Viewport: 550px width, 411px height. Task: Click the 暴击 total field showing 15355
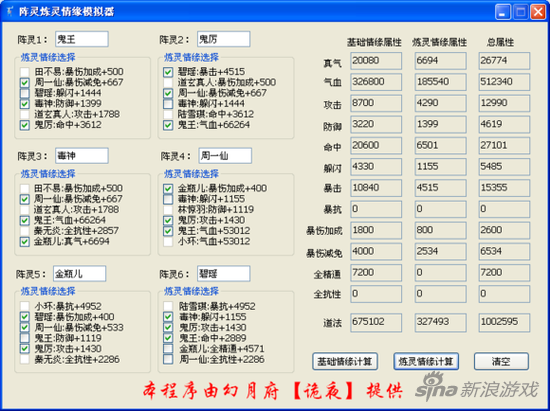tap(504, 188)
